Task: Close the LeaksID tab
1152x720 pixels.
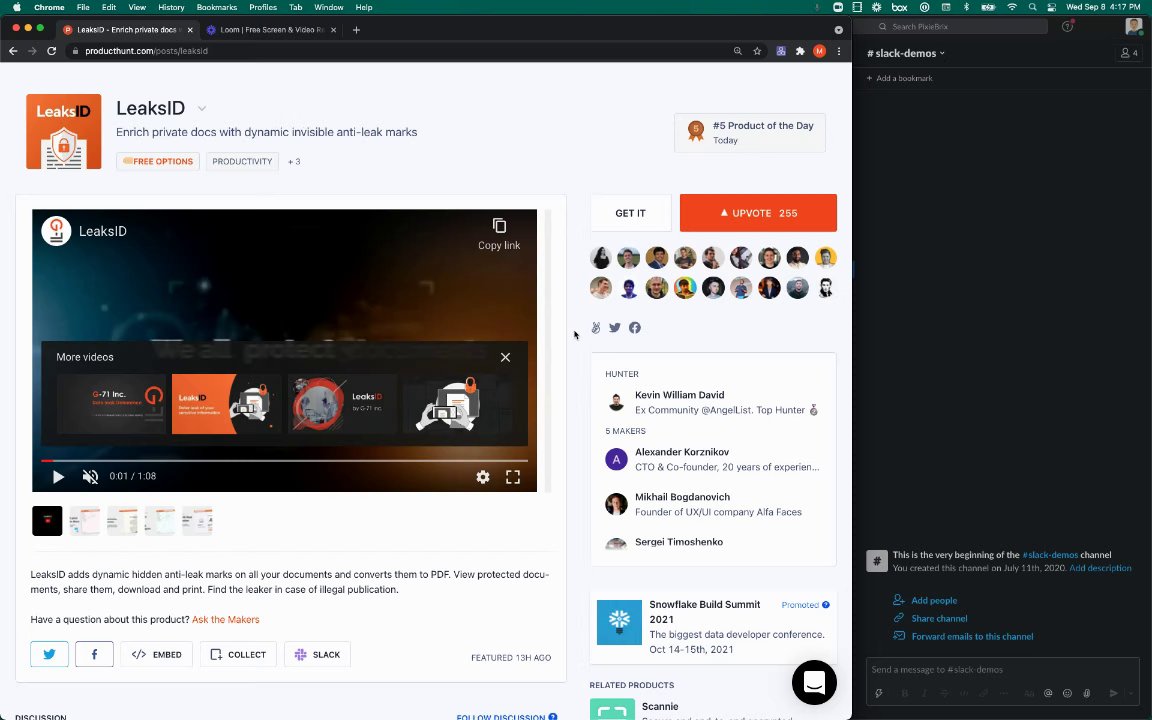Action: [190, 30]
